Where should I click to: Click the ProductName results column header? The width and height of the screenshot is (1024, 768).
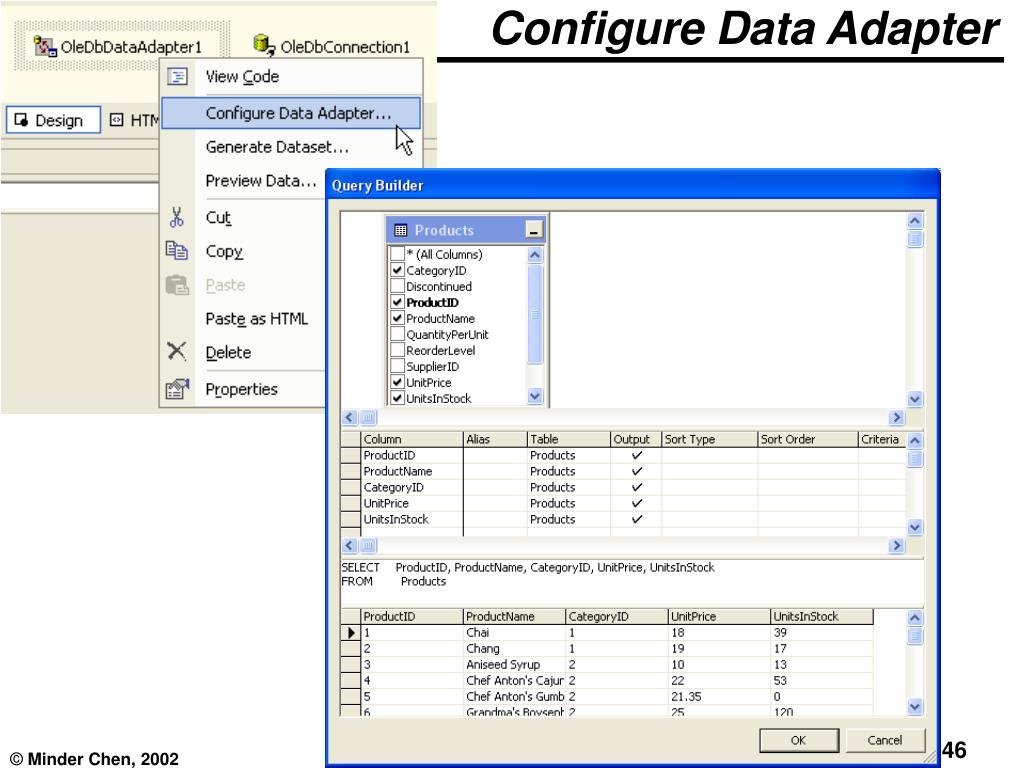pyautogui.click(x=515, y=616)
